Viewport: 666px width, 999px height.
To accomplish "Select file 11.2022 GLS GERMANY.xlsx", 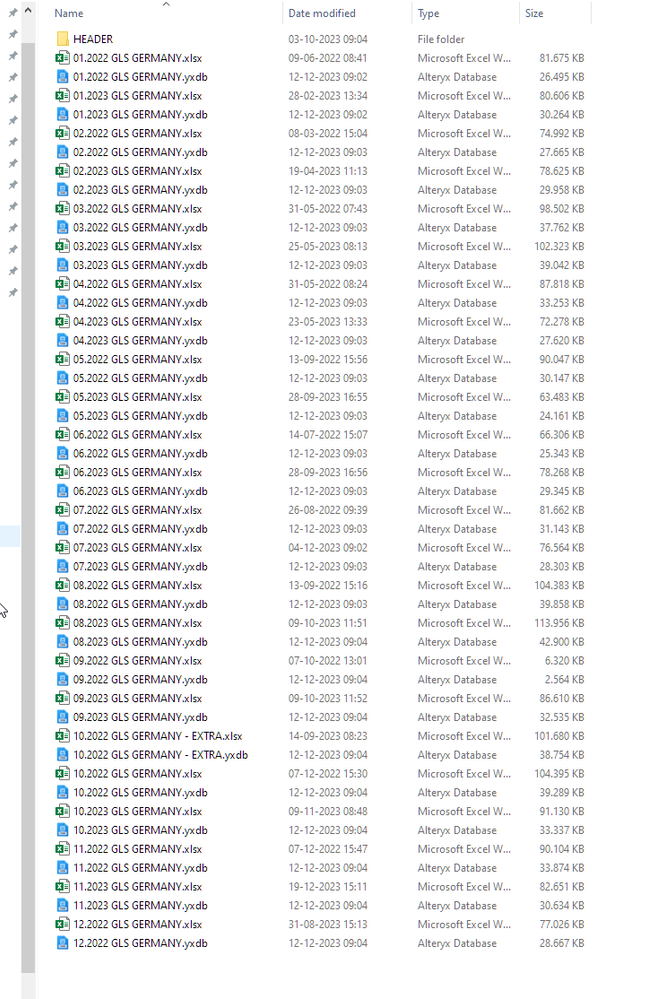I will coord(138,849).
